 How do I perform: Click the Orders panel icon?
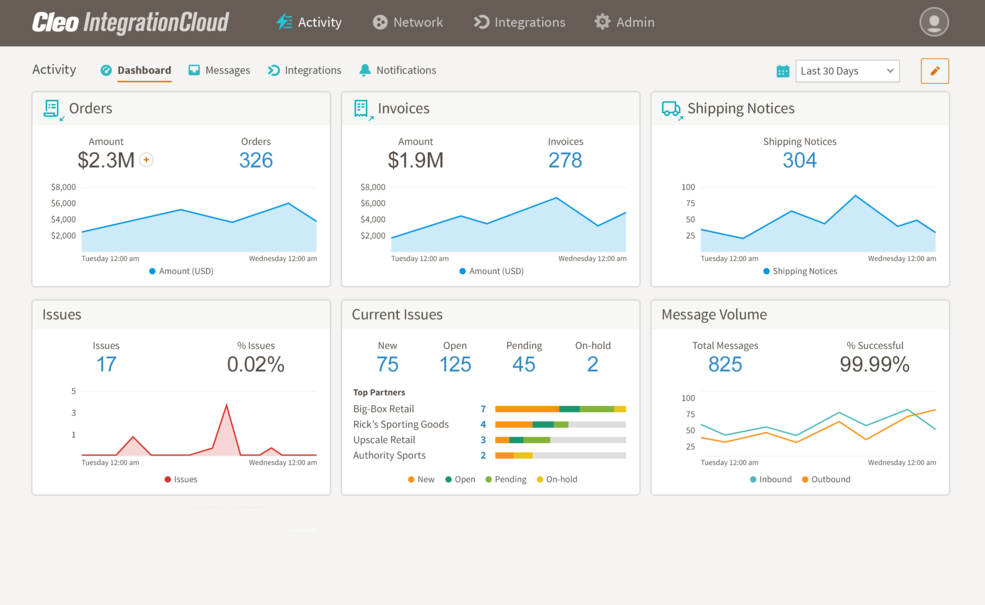pos(52,108)
